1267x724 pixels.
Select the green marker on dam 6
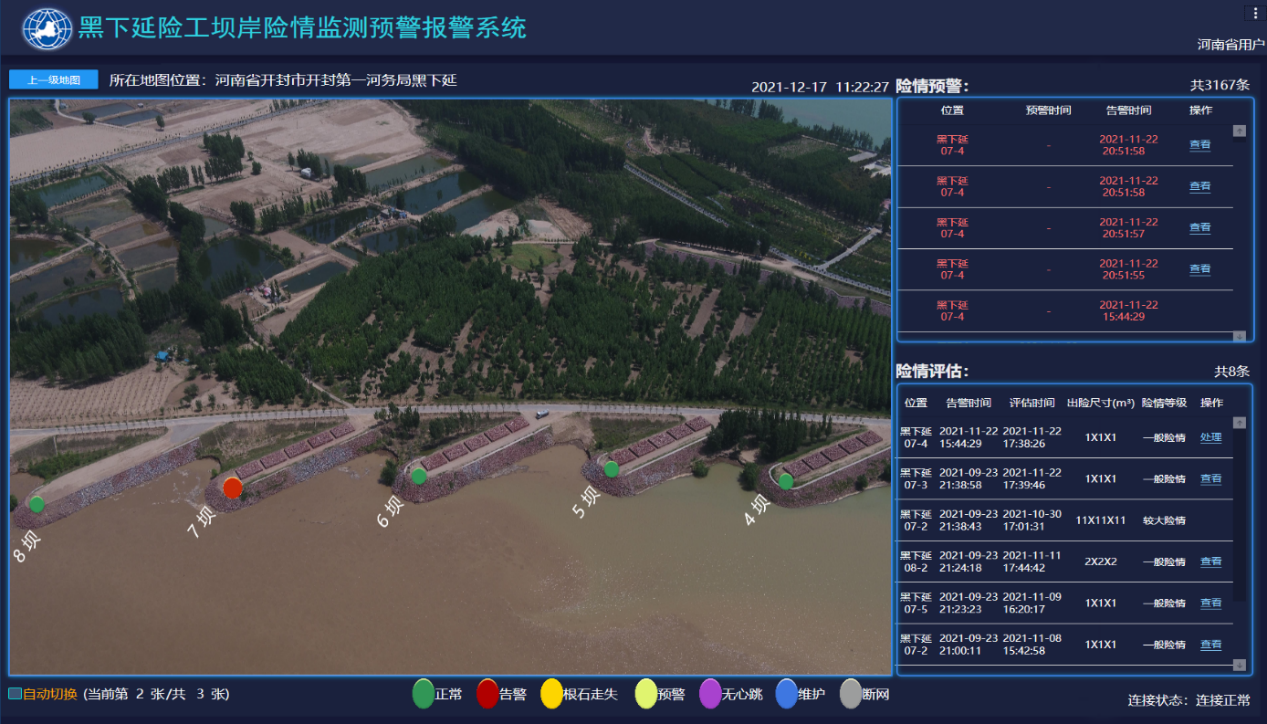(419, 476)
